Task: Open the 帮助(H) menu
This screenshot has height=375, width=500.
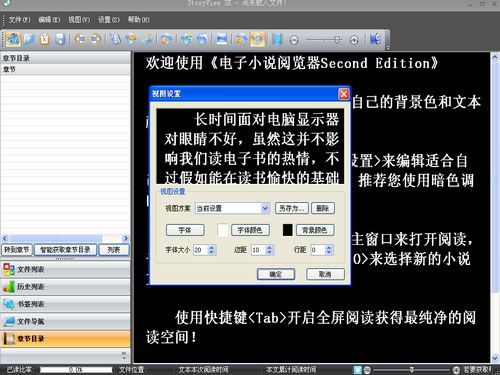Action: click(x=139, y=20)
